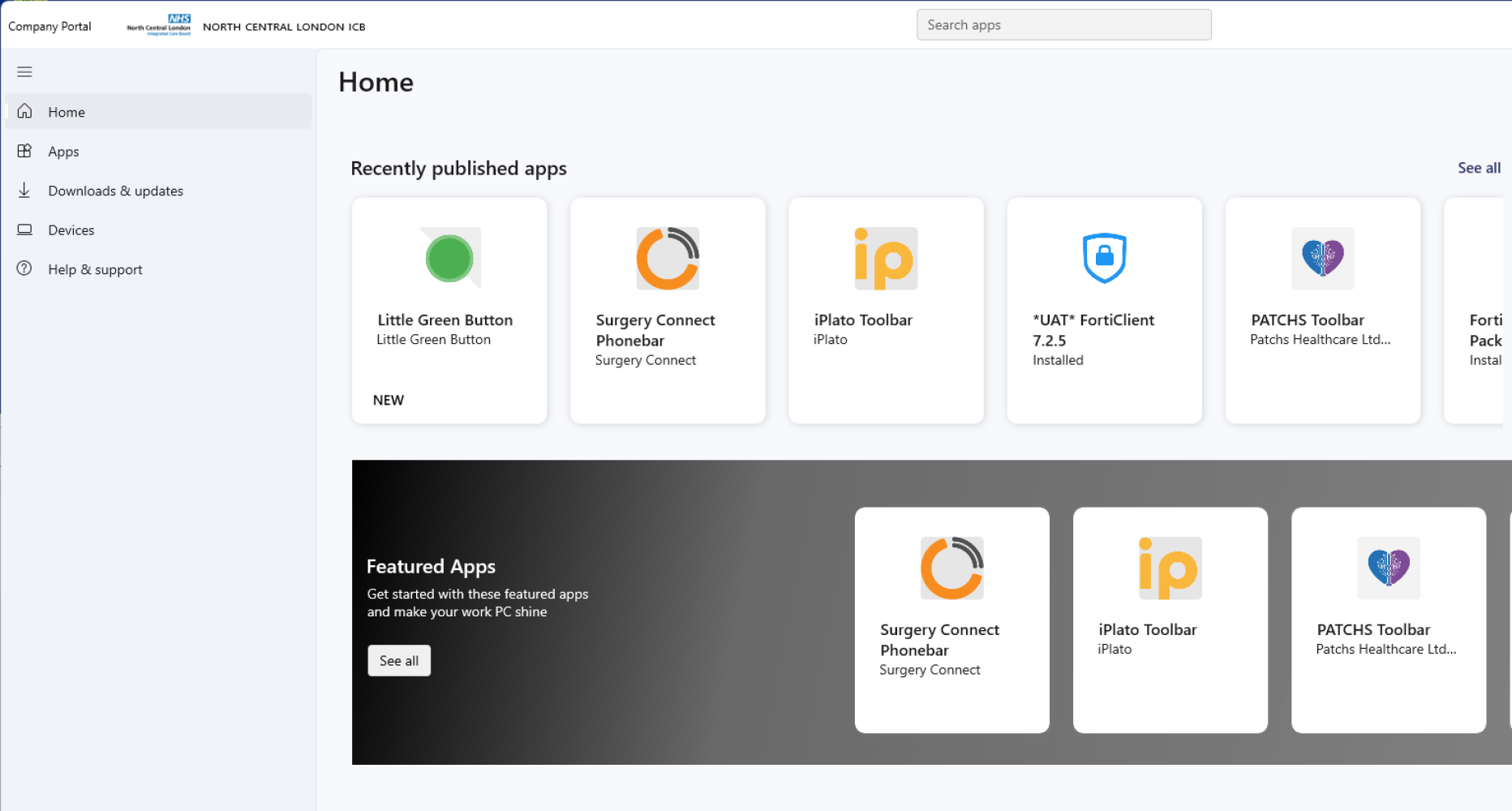
Task: Click See all recently published apps link
Action: click(1478, 168)
